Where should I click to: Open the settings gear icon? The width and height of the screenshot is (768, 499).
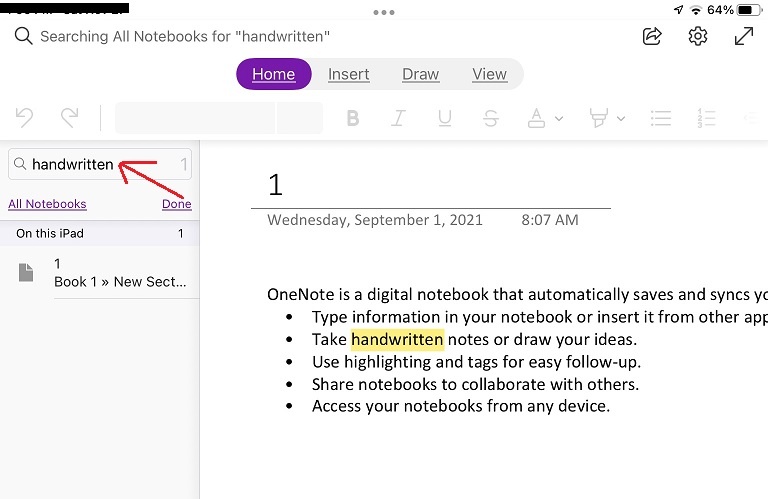[697, 36]
